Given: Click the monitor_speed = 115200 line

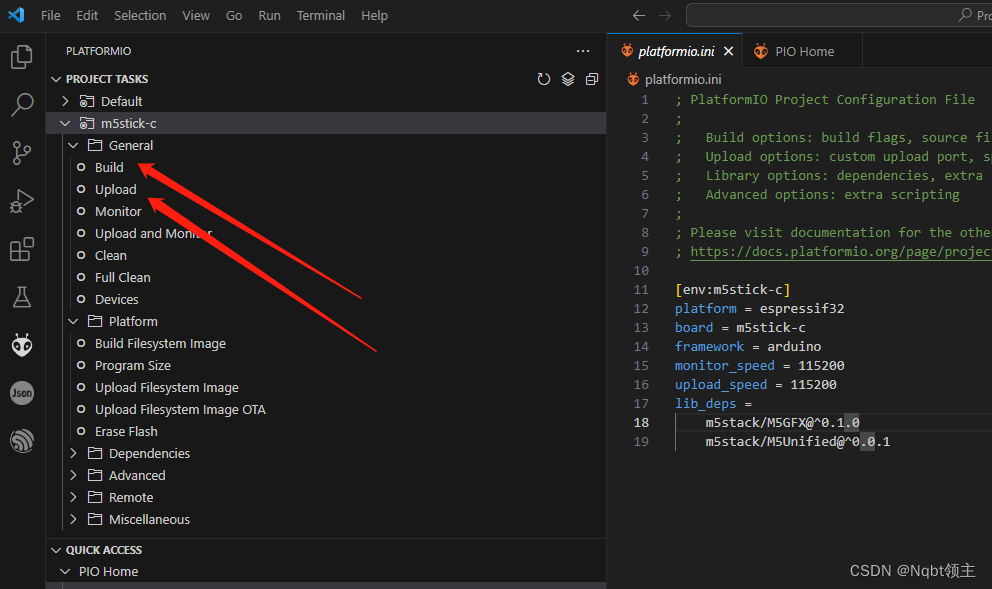Looking at the screenshot, I should (759, 366).
